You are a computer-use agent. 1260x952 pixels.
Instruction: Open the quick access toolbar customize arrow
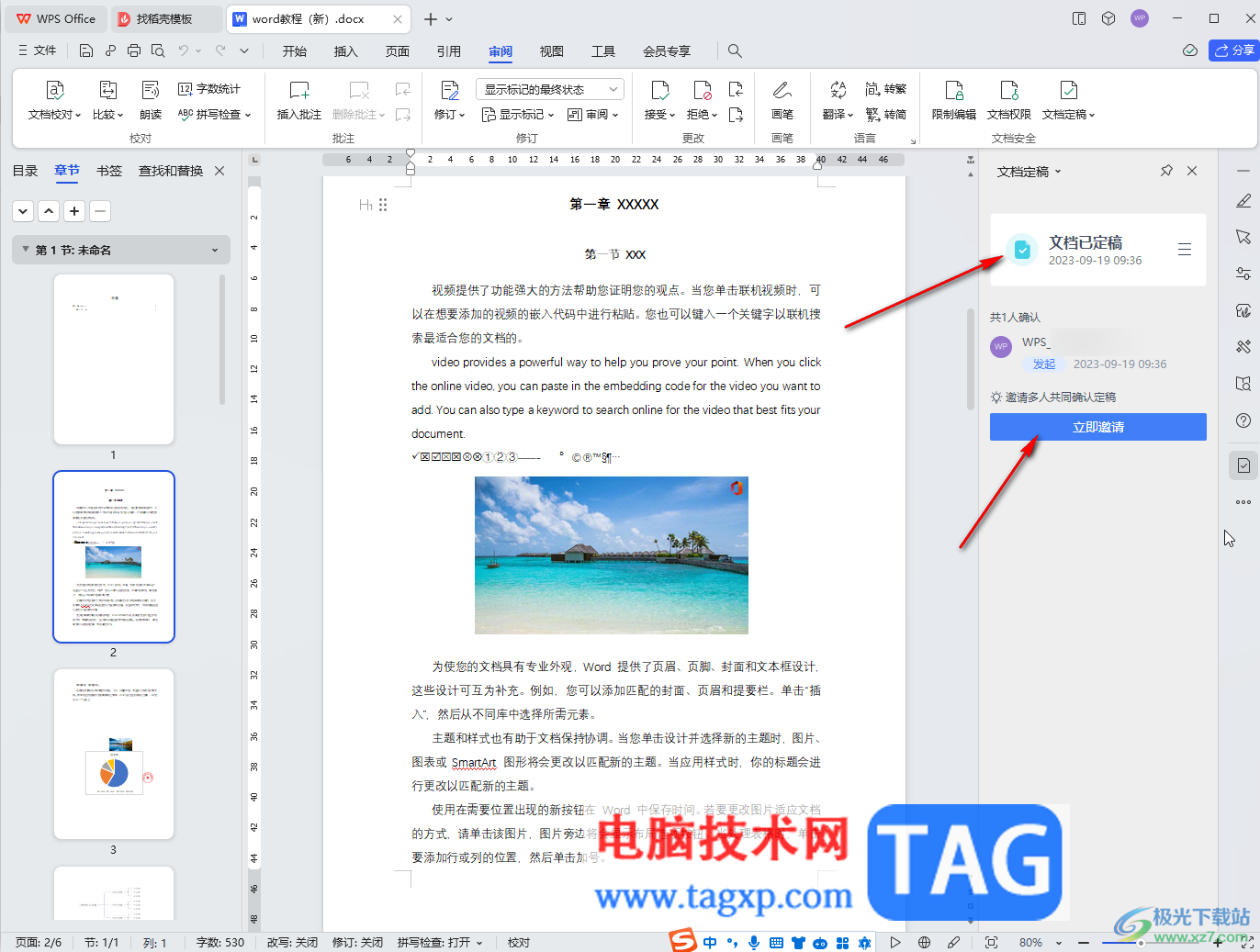pyautogui.click(x=243, y=50)
